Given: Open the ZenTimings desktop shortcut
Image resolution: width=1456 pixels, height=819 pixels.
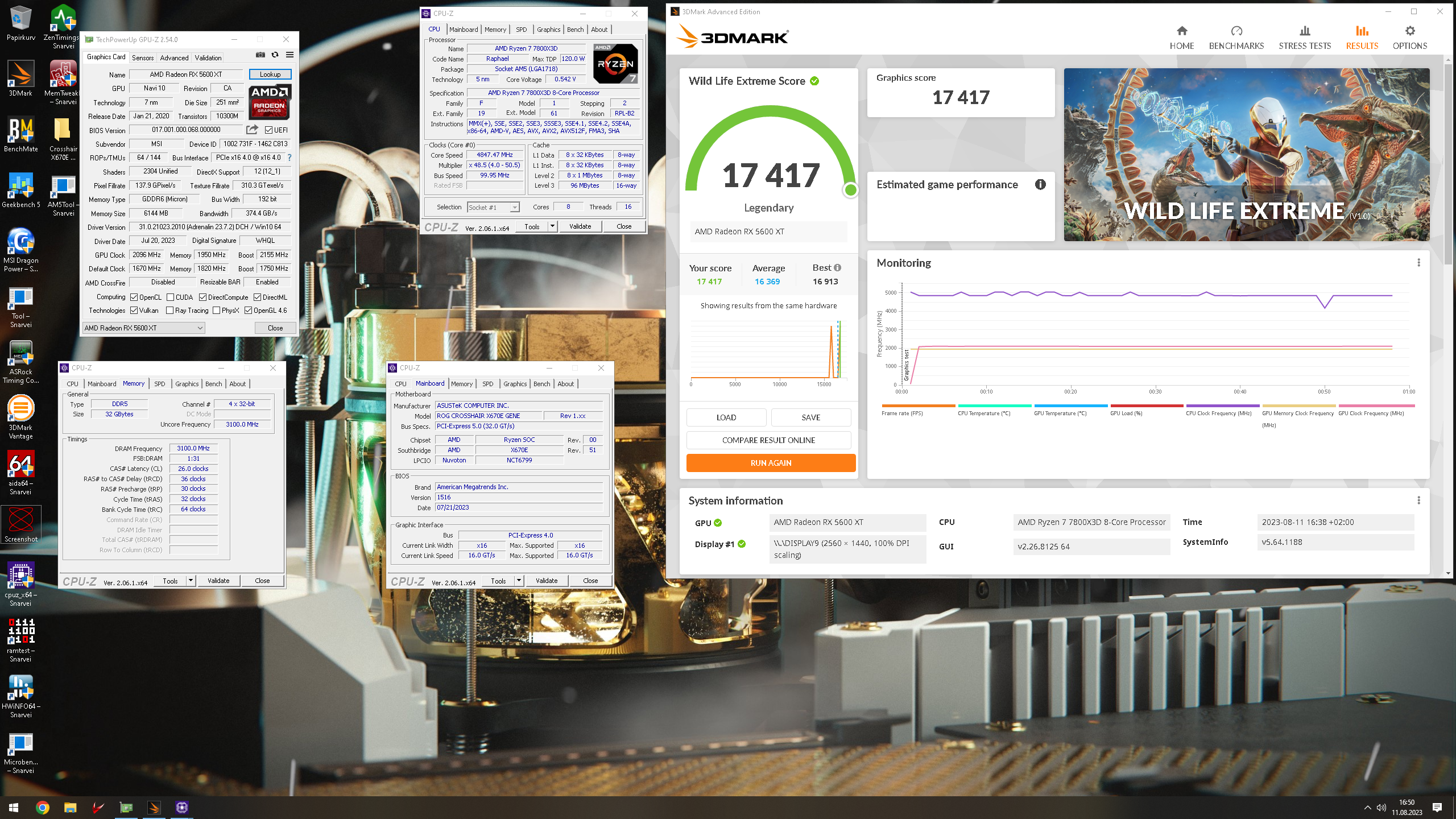Looking at the screenshot, I should pos(63,26).
